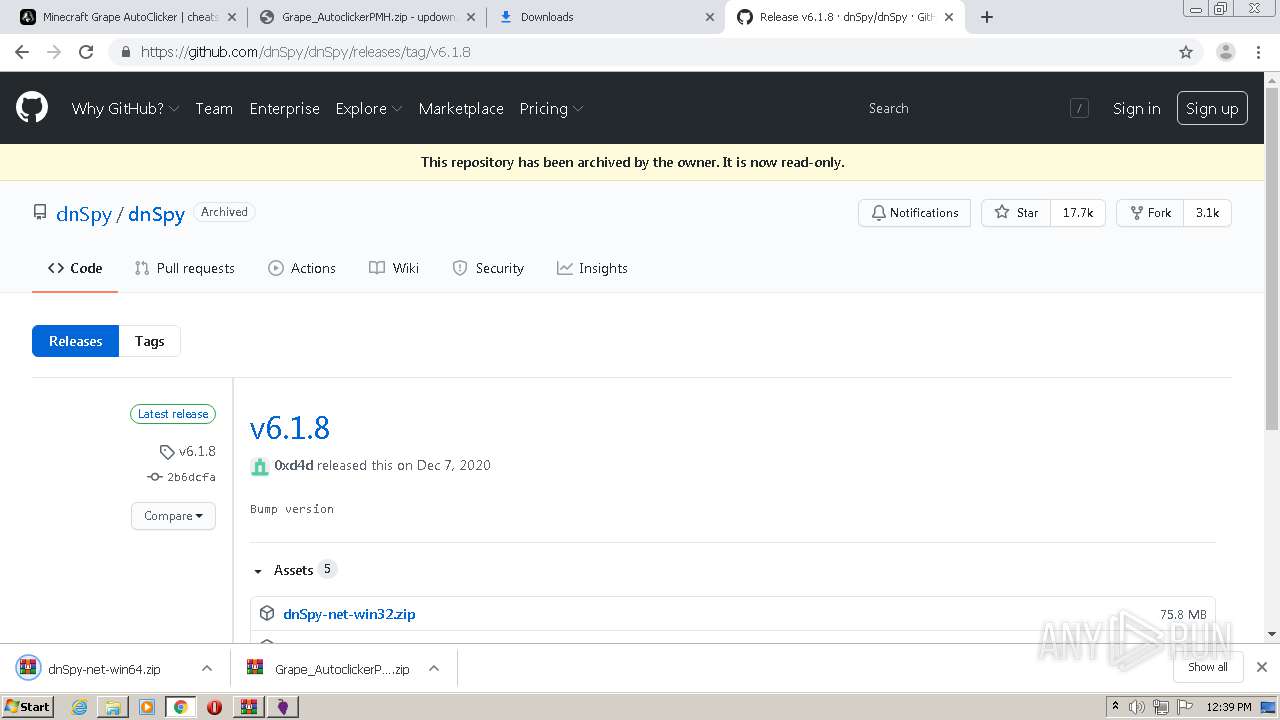Open options chevron for Grape_Autoclicker download
1280x720 pixels.
(x=434, y=668)
